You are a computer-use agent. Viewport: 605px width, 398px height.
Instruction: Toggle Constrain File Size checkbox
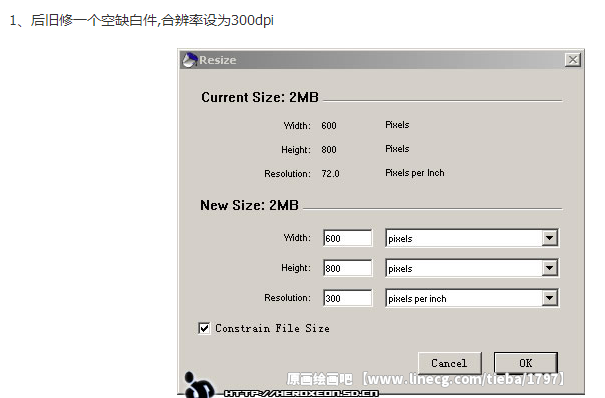coord(204,328)
